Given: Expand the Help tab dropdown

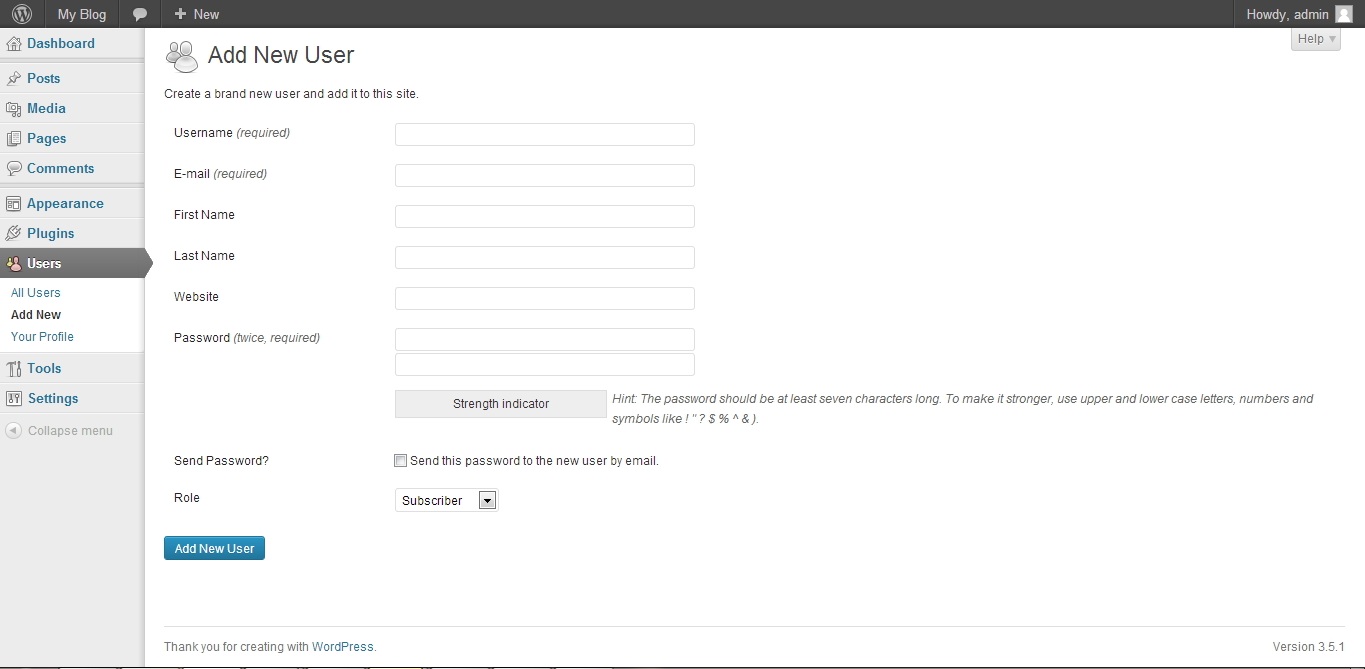Looking at the screenshot, I should [x=1315, y=39].
